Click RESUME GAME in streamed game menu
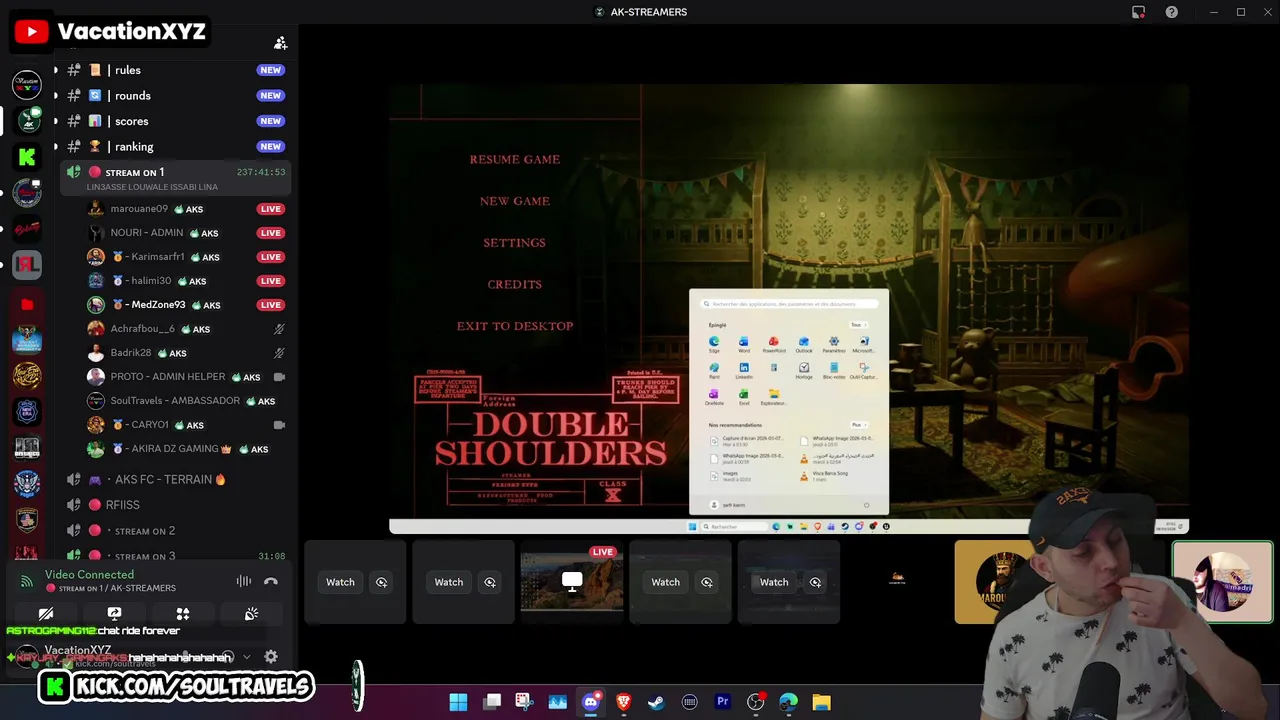This screenshot has width=1280, height=720. coord(515,159)
